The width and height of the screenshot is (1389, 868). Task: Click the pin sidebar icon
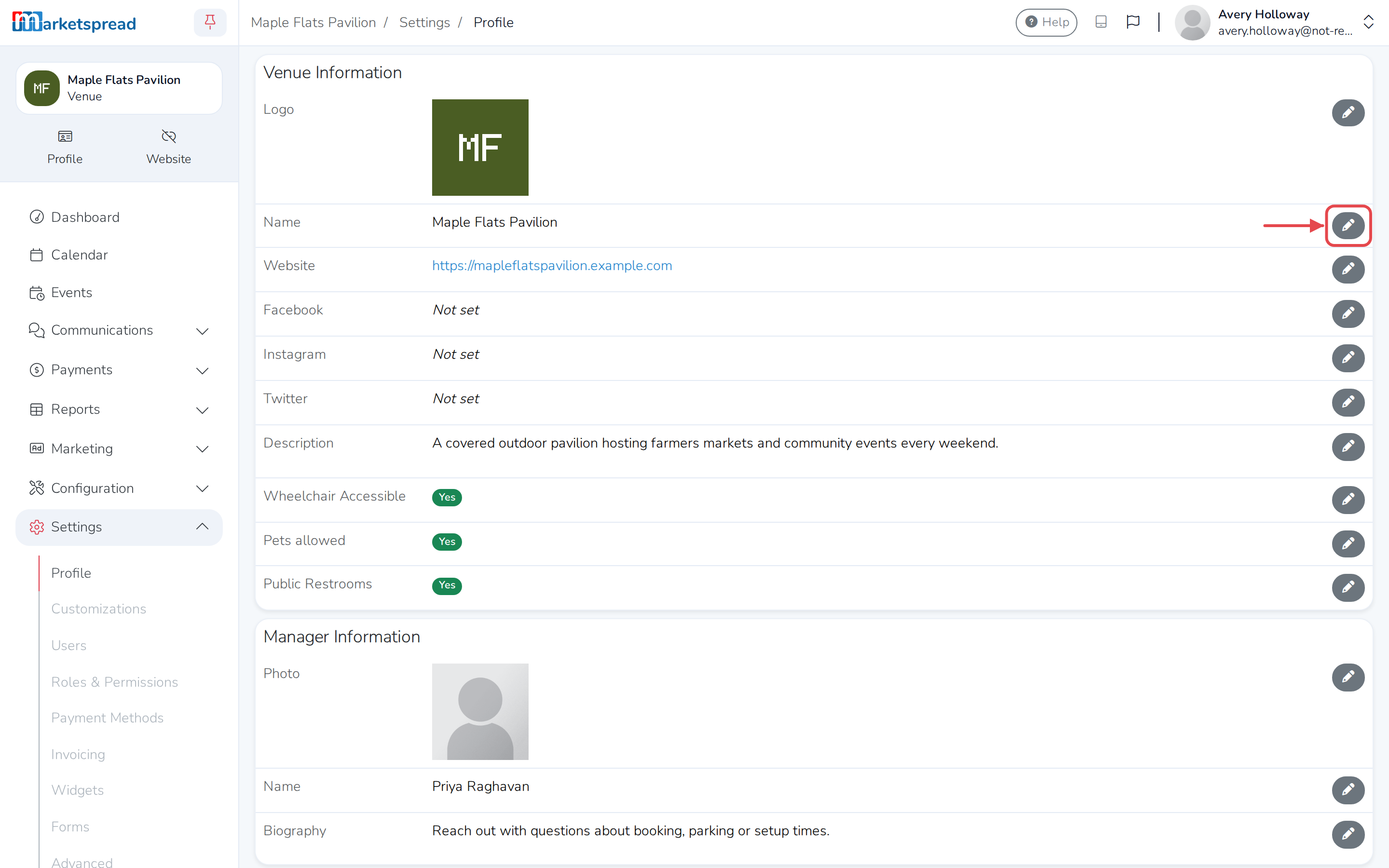click(x=210, y=22)
